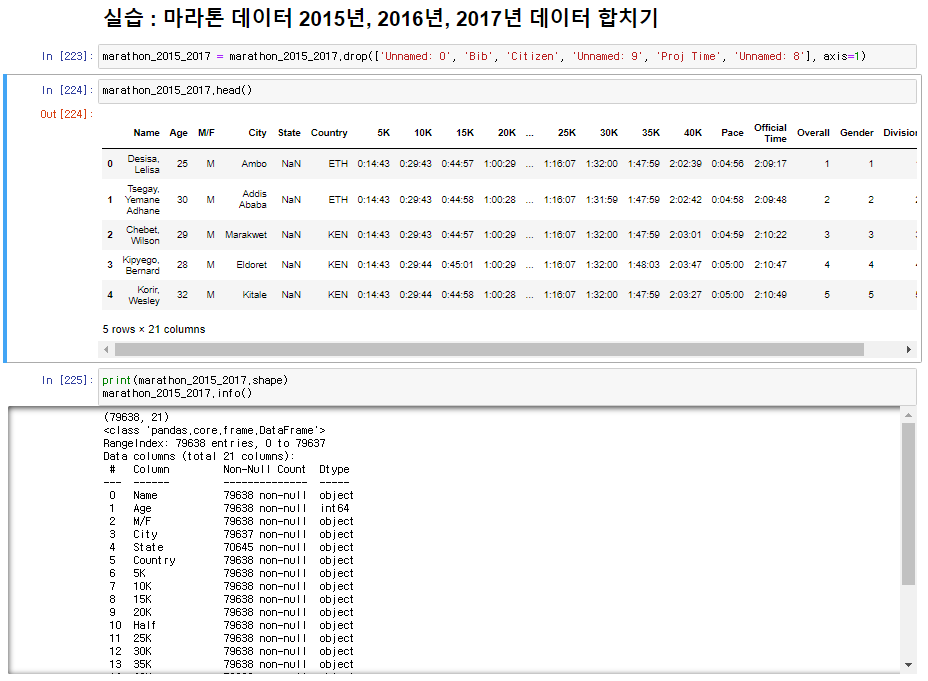Click the left arrow of horizontal scrollbar

(106, 350)
